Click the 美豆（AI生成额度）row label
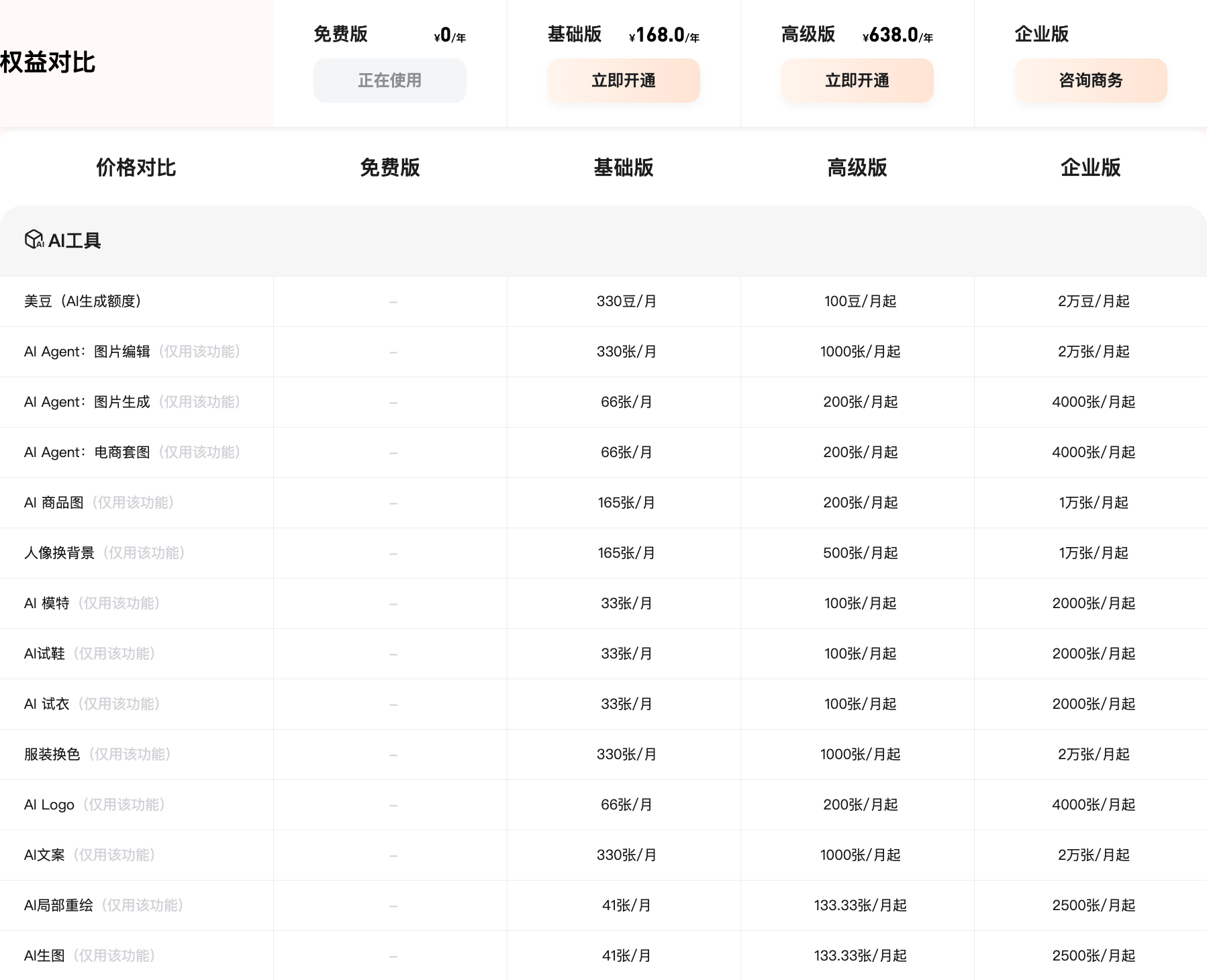This screenshot has width=1207, height=980. [x=83, y=301]
